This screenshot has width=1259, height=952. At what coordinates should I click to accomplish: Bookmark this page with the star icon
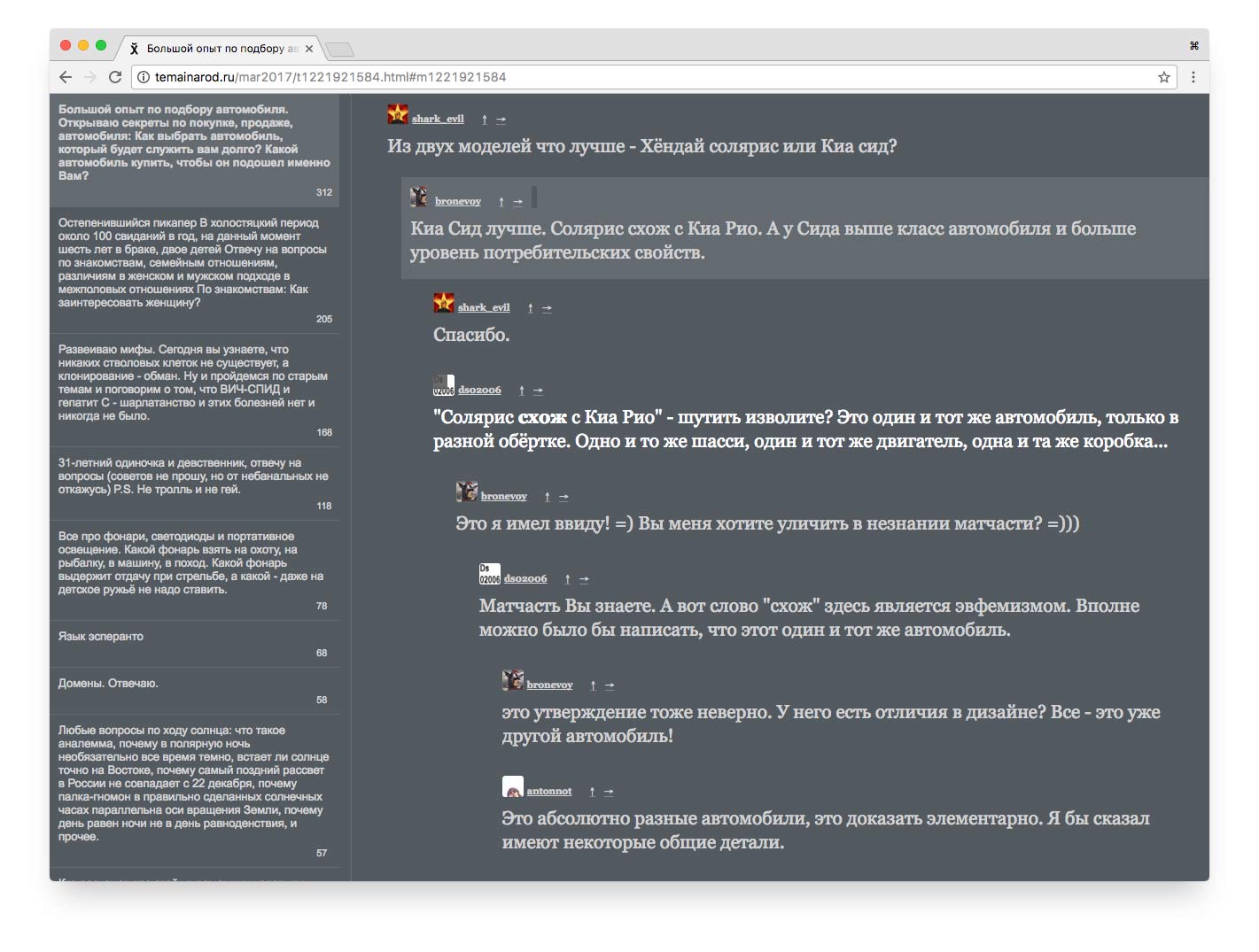1163,77
